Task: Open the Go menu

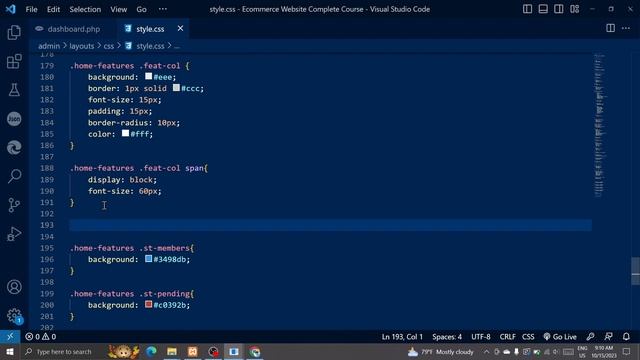Action: pyautogui.click(x=141, y=9)
